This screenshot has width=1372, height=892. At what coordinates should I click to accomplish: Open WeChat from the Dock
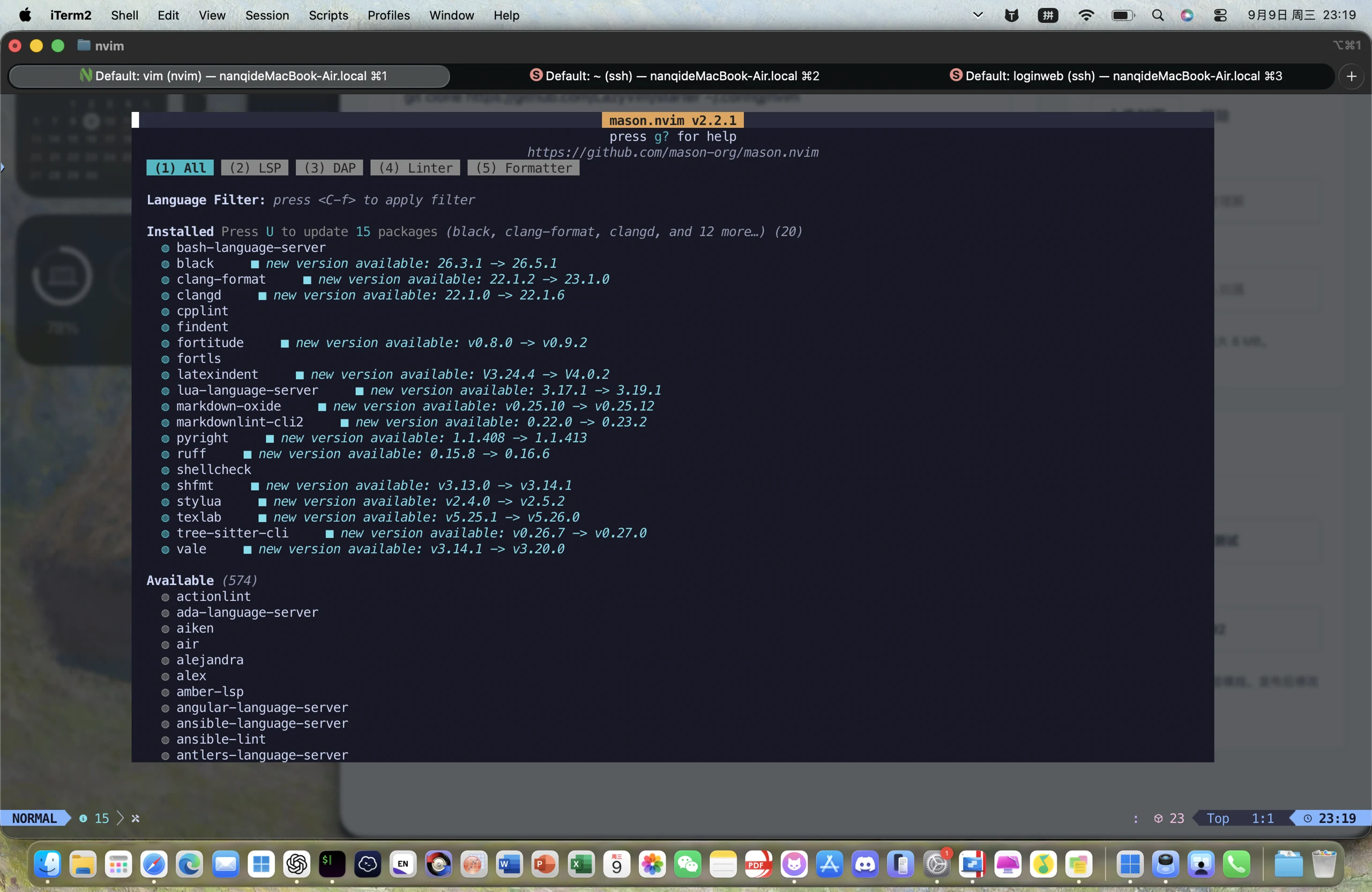tap(688, 864)
